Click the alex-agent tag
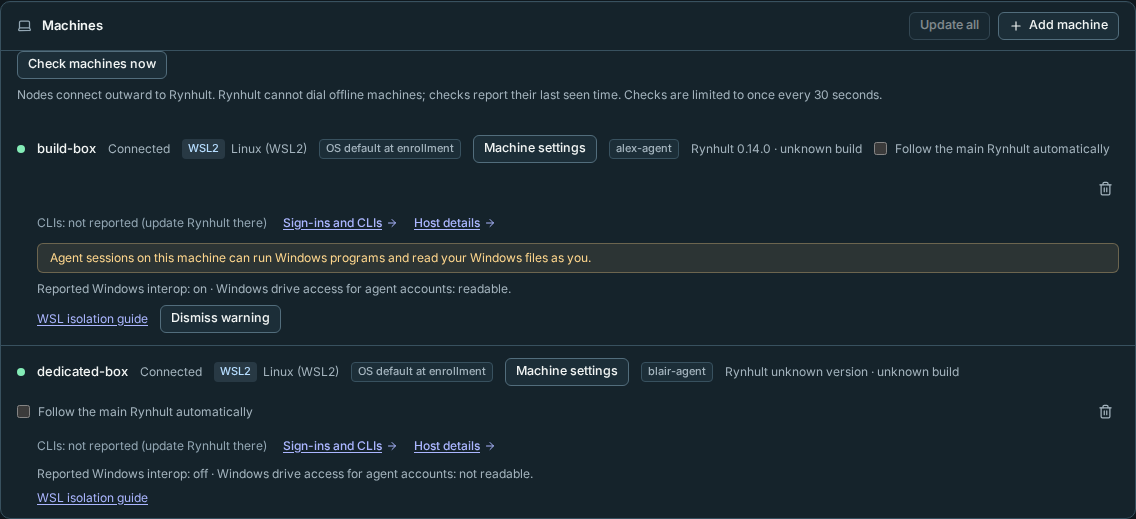The height and width of the screenshot is (519, 1136). (x=644, y=149)
